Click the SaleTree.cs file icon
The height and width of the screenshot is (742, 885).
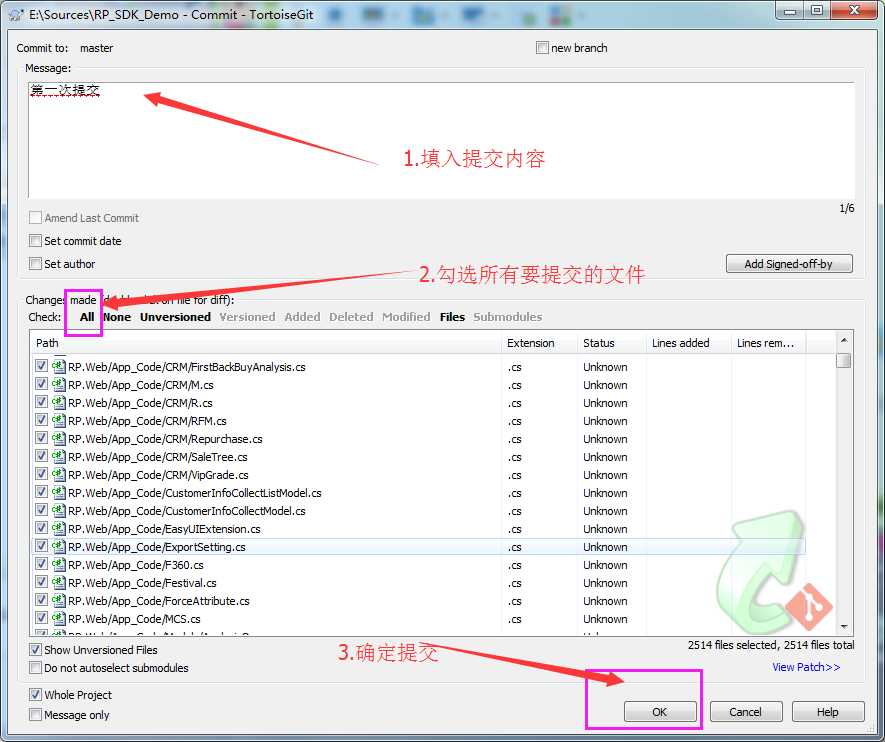(x=59, y=456)
